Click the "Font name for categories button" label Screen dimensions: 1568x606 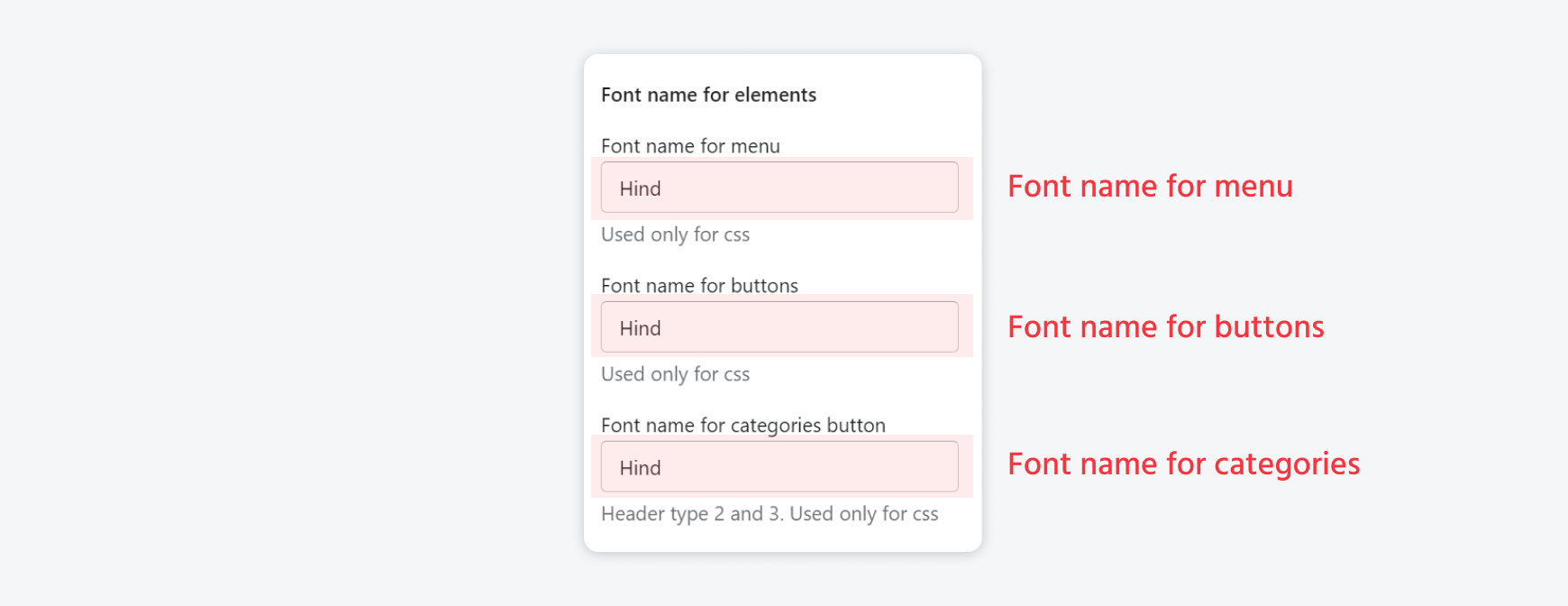743,426
